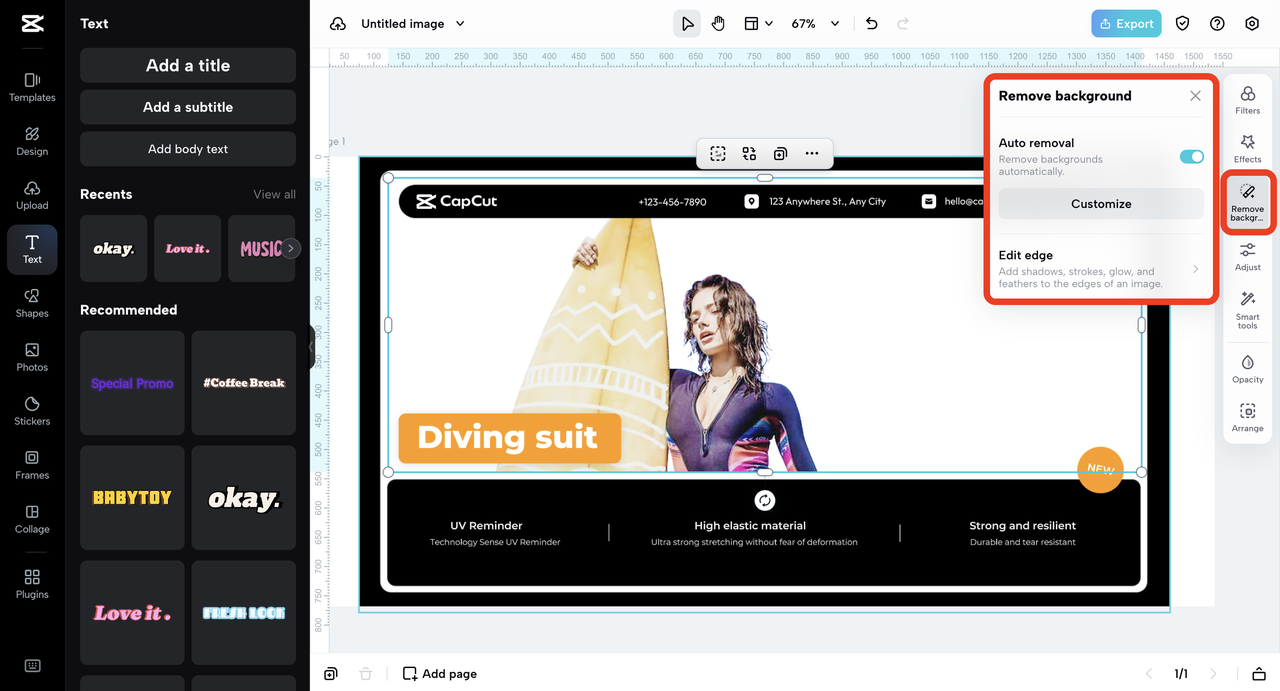Image resolution: width=1280 pixels, height=691 pixels.
Task: Go to the next page arrow
Action: pos(1214,674)
